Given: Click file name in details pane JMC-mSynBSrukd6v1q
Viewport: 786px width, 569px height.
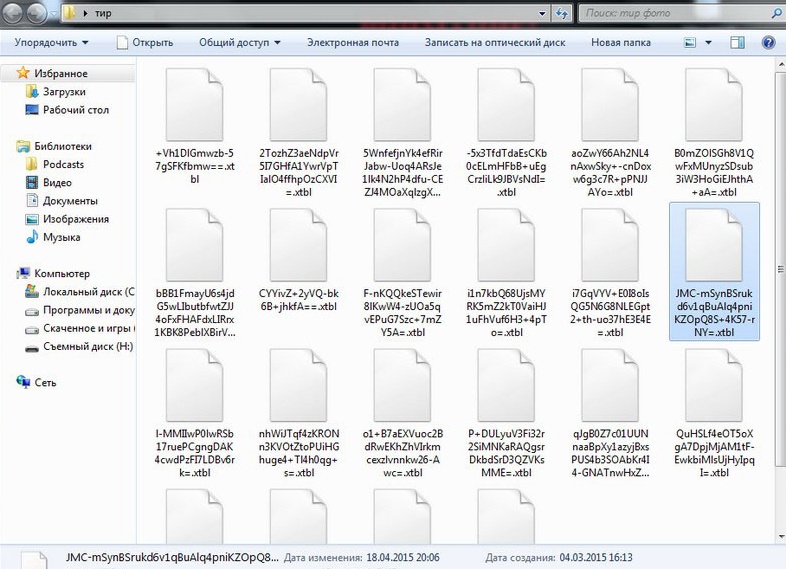Looking at the screenshot, I should [171, 557].
